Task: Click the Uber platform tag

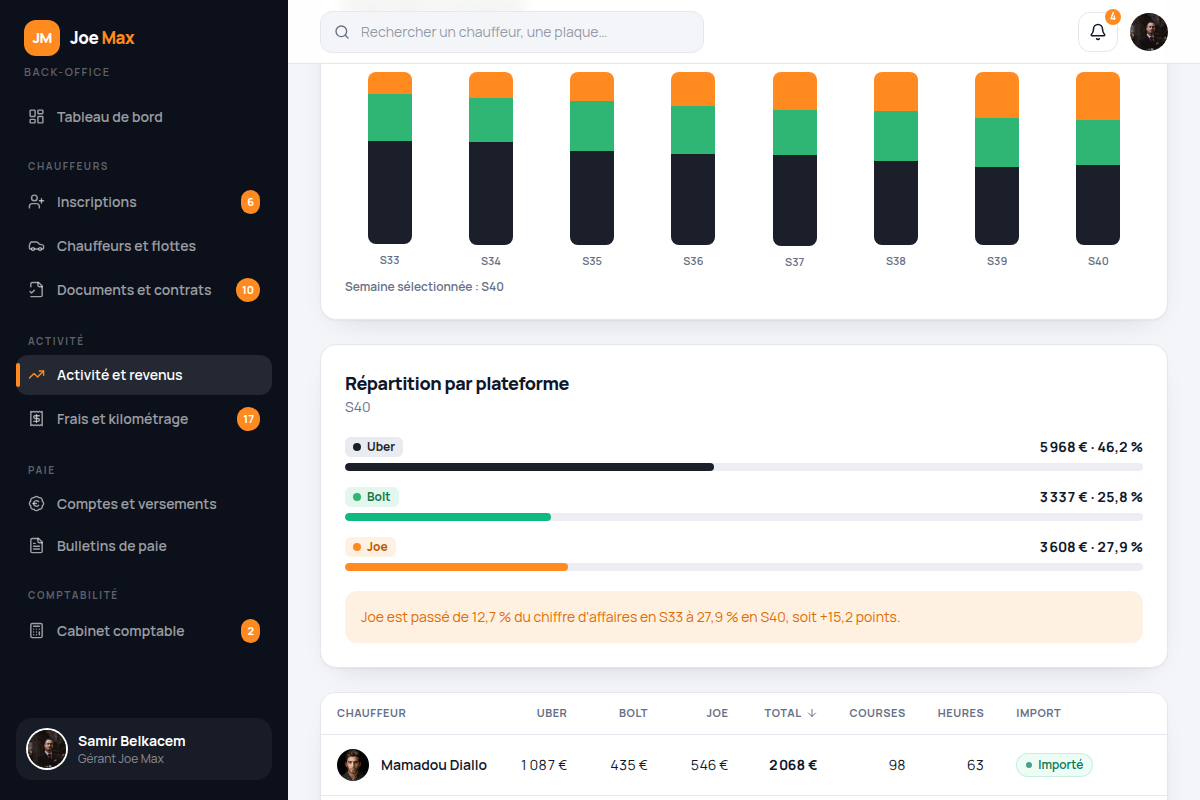Action: coord(374,447)
